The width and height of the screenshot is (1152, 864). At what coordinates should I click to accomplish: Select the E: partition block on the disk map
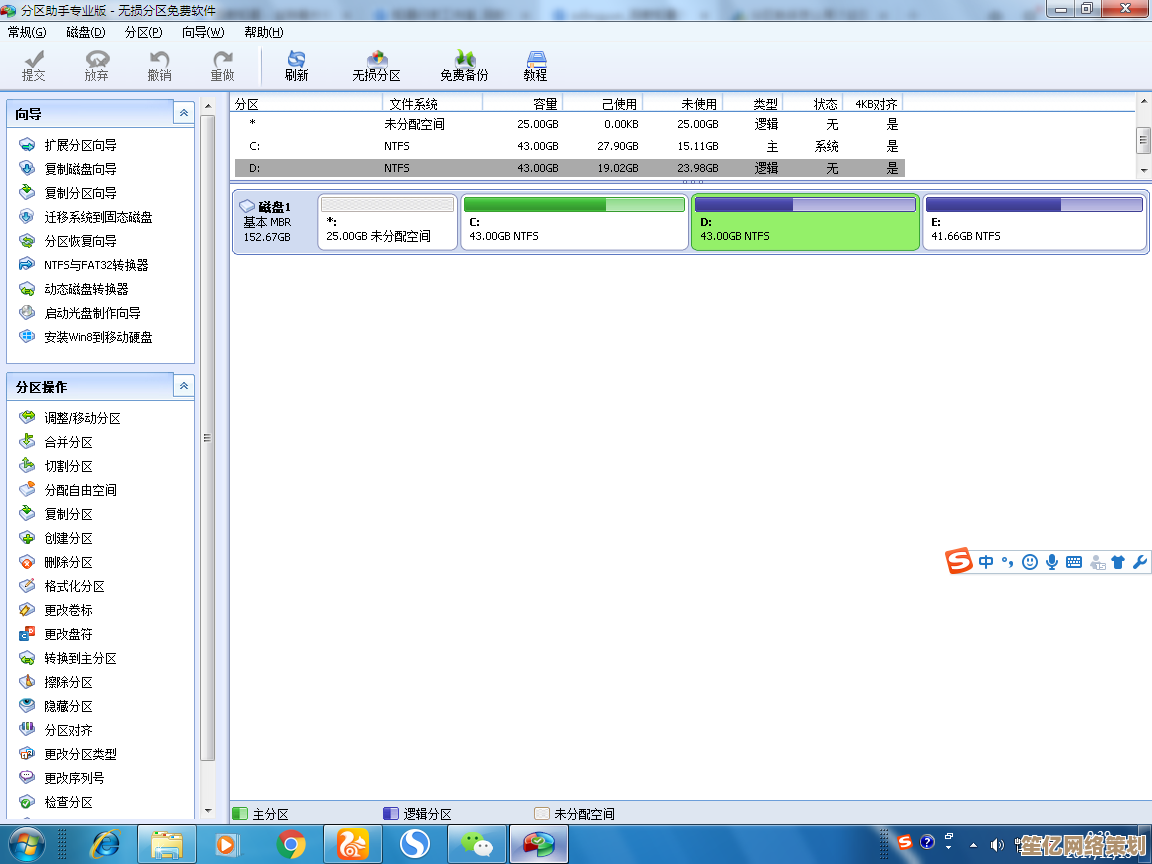[1034, 222]
